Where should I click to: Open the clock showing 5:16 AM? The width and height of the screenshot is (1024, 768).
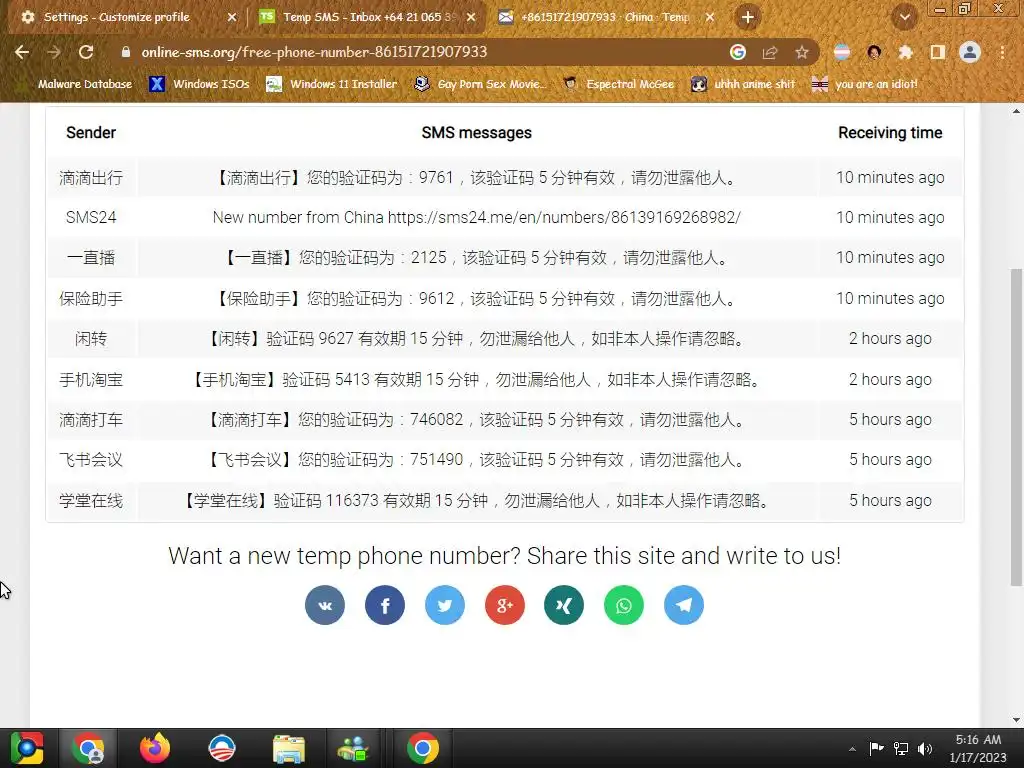(978, 748)
